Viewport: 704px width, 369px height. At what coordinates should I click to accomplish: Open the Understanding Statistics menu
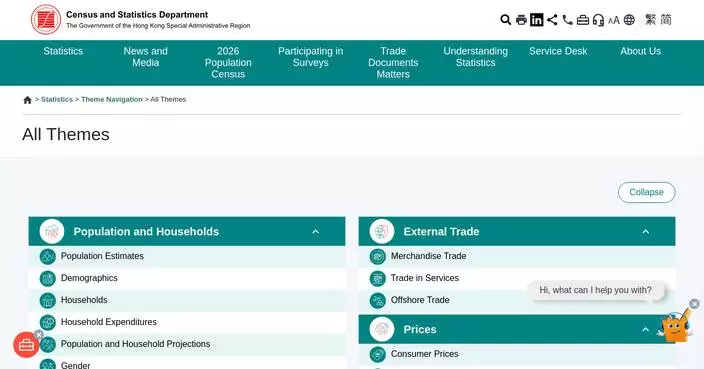[x=475, y=57]
